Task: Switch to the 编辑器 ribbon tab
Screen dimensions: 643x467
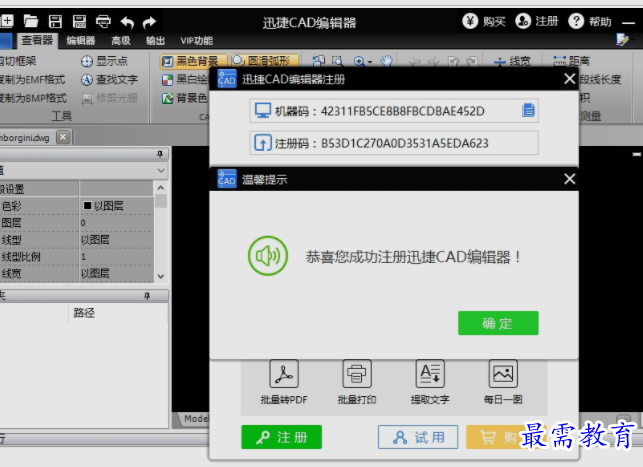Action: click(x=81, y=41)
